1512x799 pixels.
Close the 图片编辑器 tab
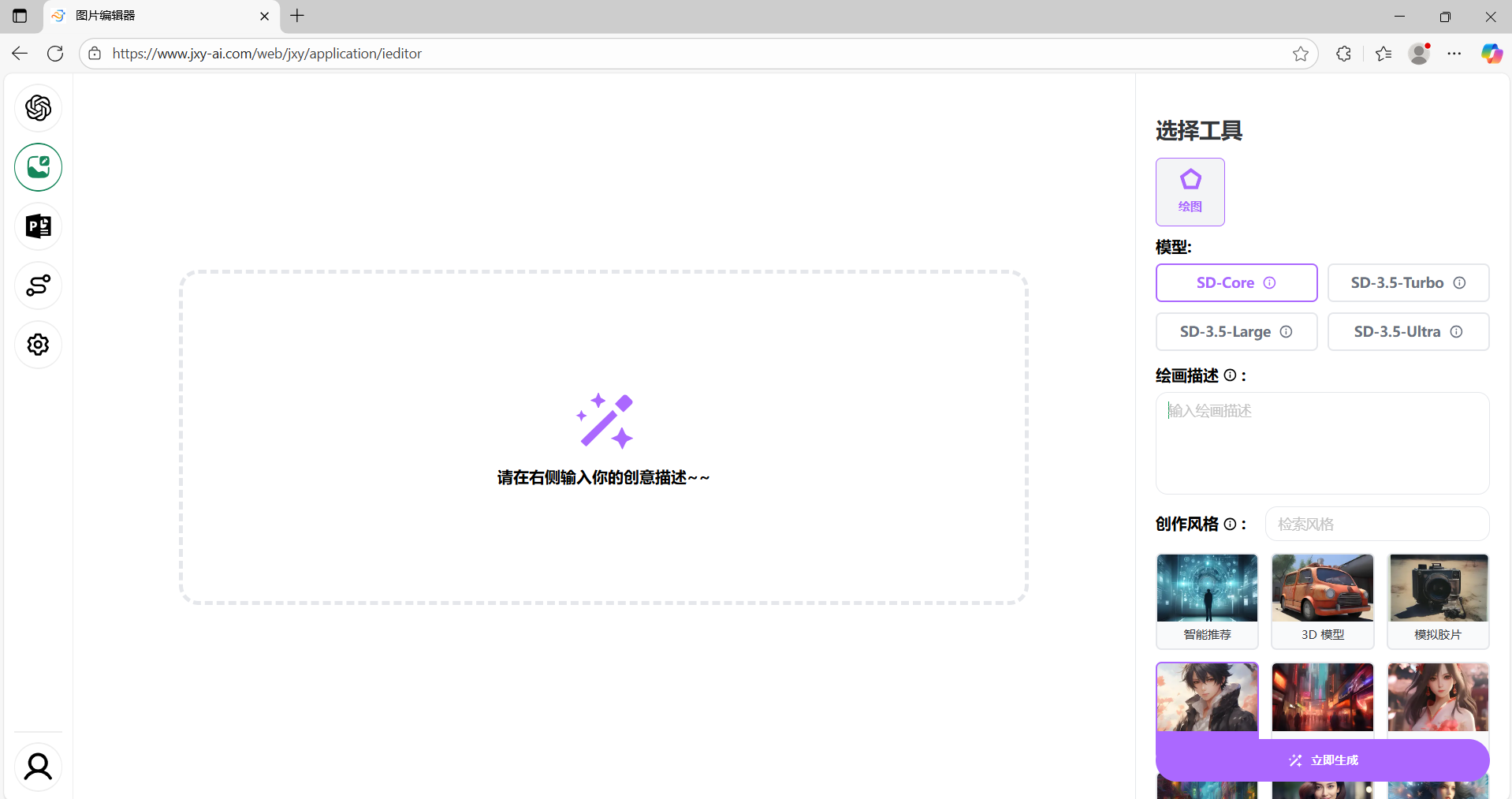pos(265,16)
